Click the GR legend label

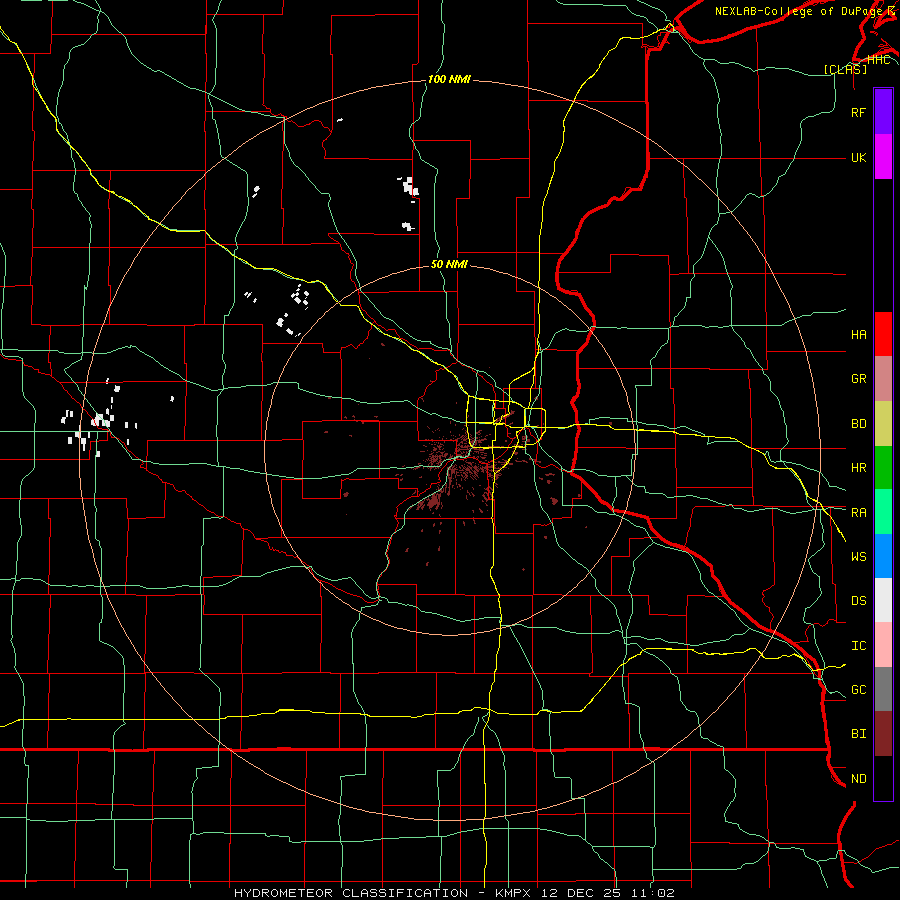[x=858, y=379]
